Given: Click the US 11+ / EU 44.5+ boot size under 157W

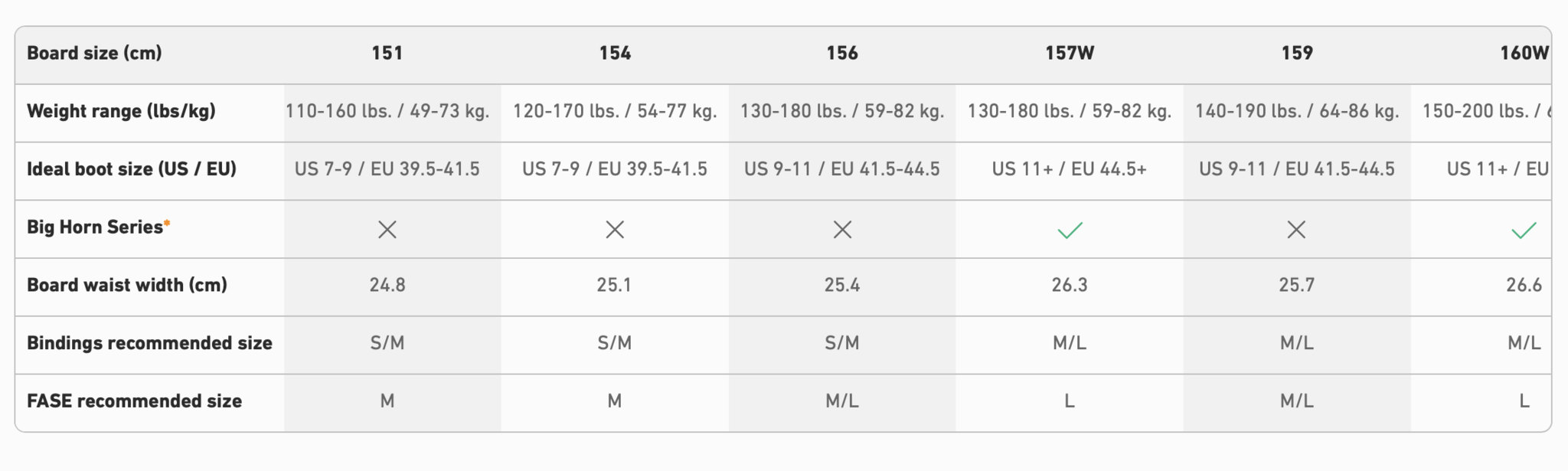Looking at the screenshot, I should 1070,169.
